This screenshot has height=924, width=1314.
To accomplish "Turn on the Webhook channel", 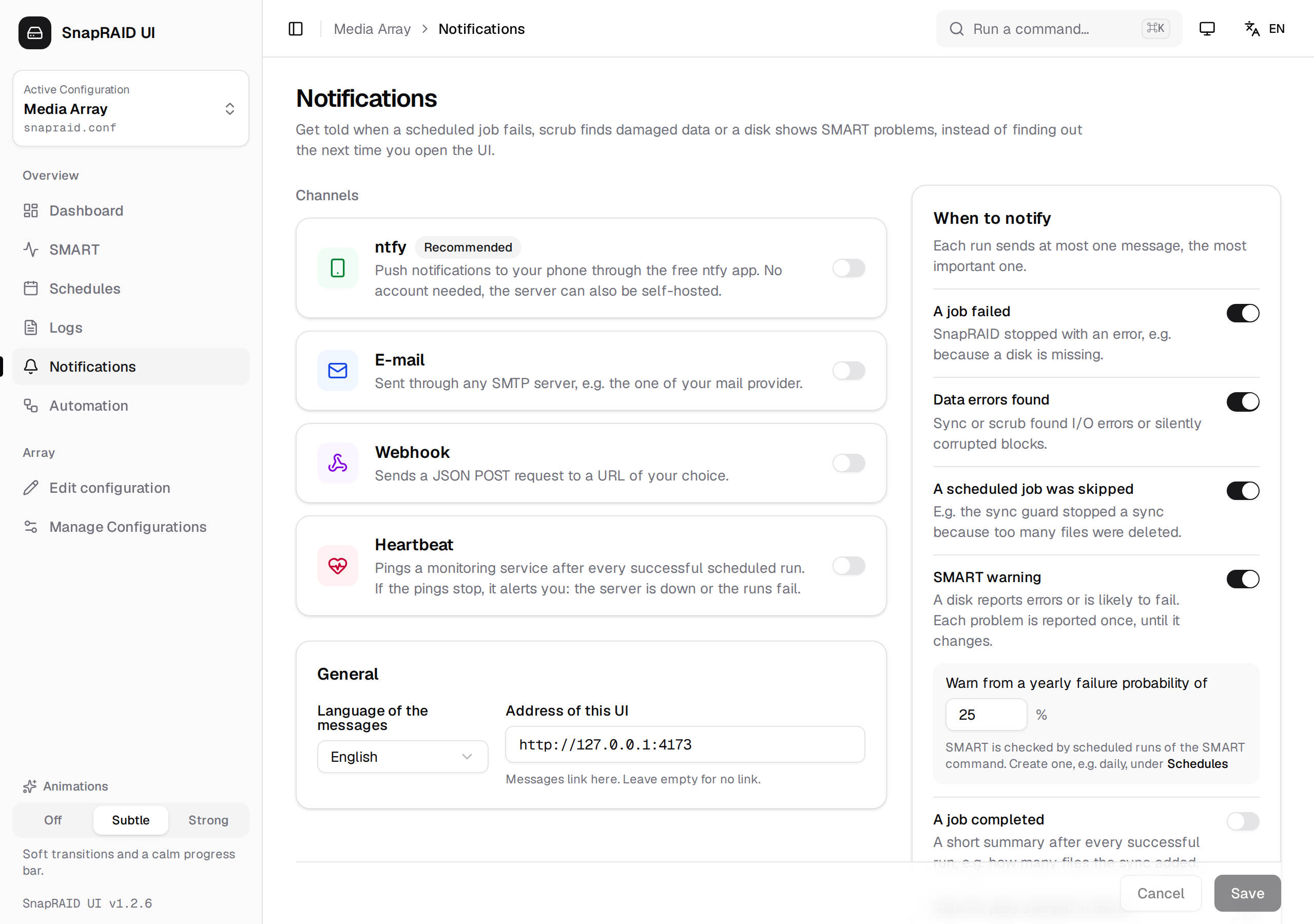I will pyautogui.click(x=849, y=463).
